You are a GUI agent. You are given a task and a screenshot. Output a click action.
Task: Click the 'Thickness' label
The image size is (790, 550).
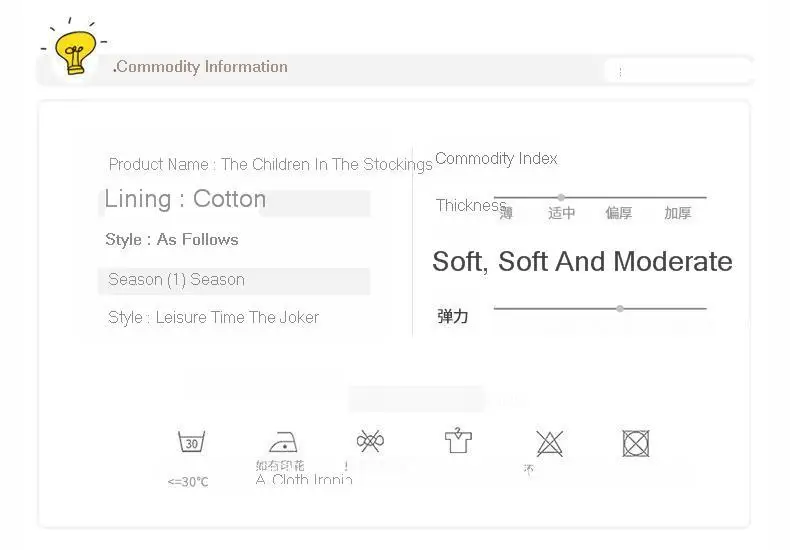click(471, 205)
